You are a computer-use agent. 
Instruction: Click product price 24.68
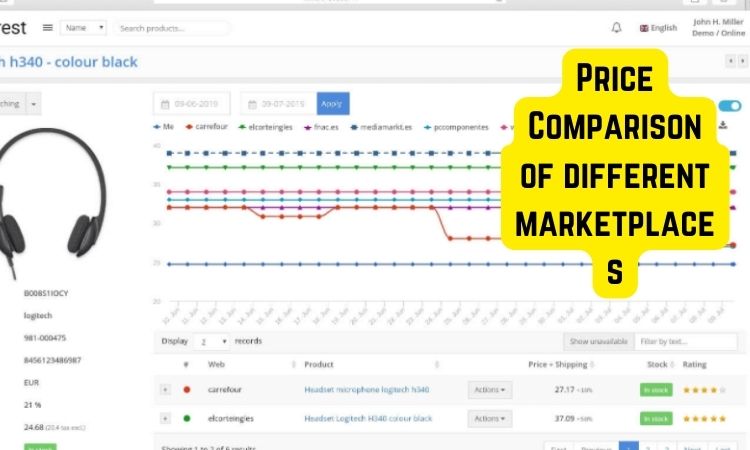[x=33, y=427]
